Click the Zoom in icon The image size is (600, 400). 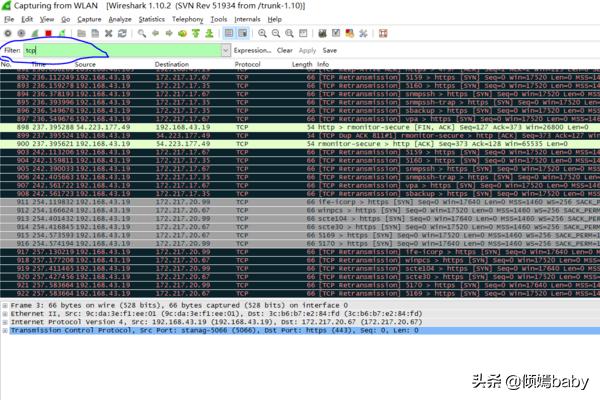pyautogui.click(x=263, y=33)
